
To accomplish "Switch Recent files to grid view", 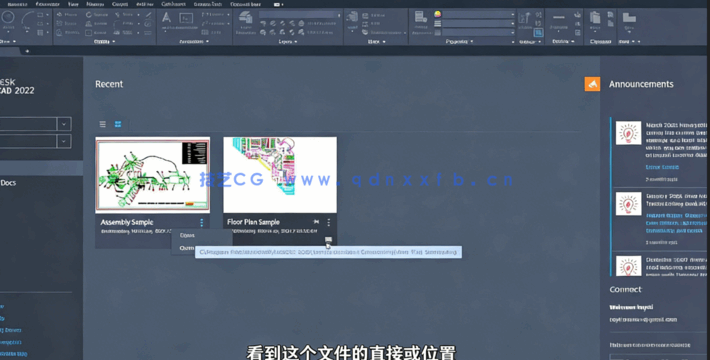I will pos(118,124).
